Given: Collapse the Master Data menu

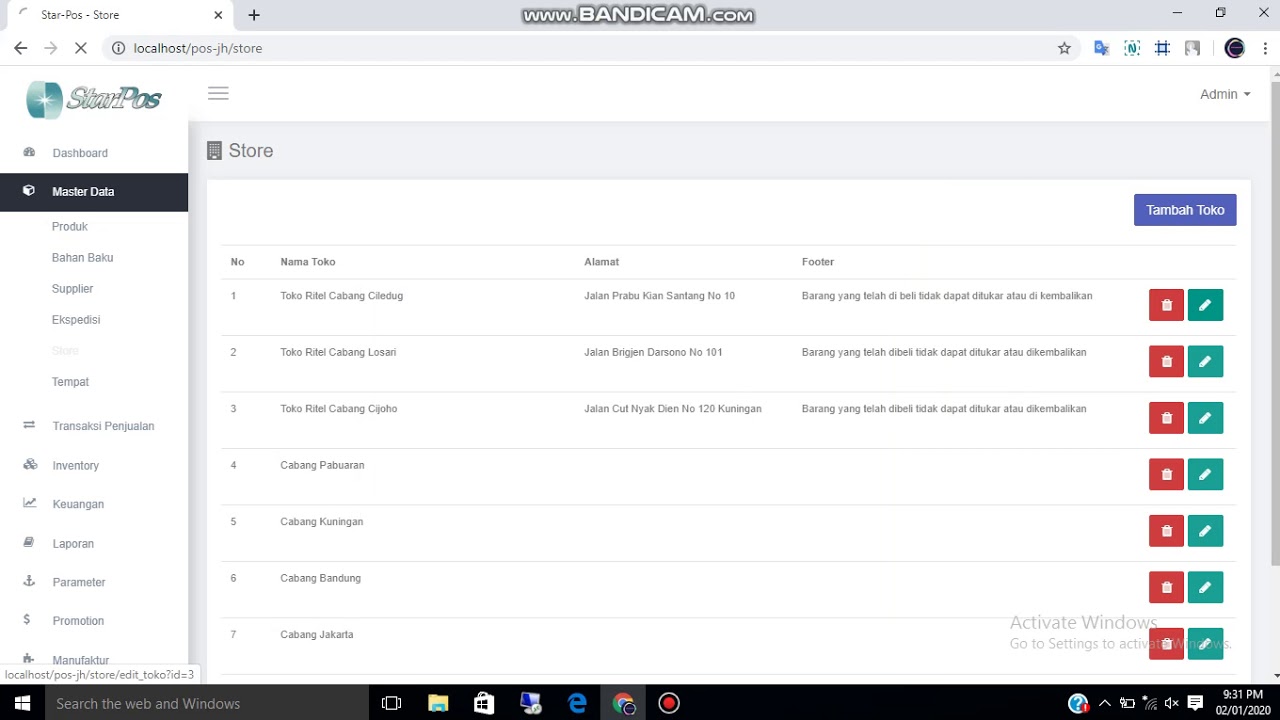Looking at the screenshot, I should pos(94,191).
